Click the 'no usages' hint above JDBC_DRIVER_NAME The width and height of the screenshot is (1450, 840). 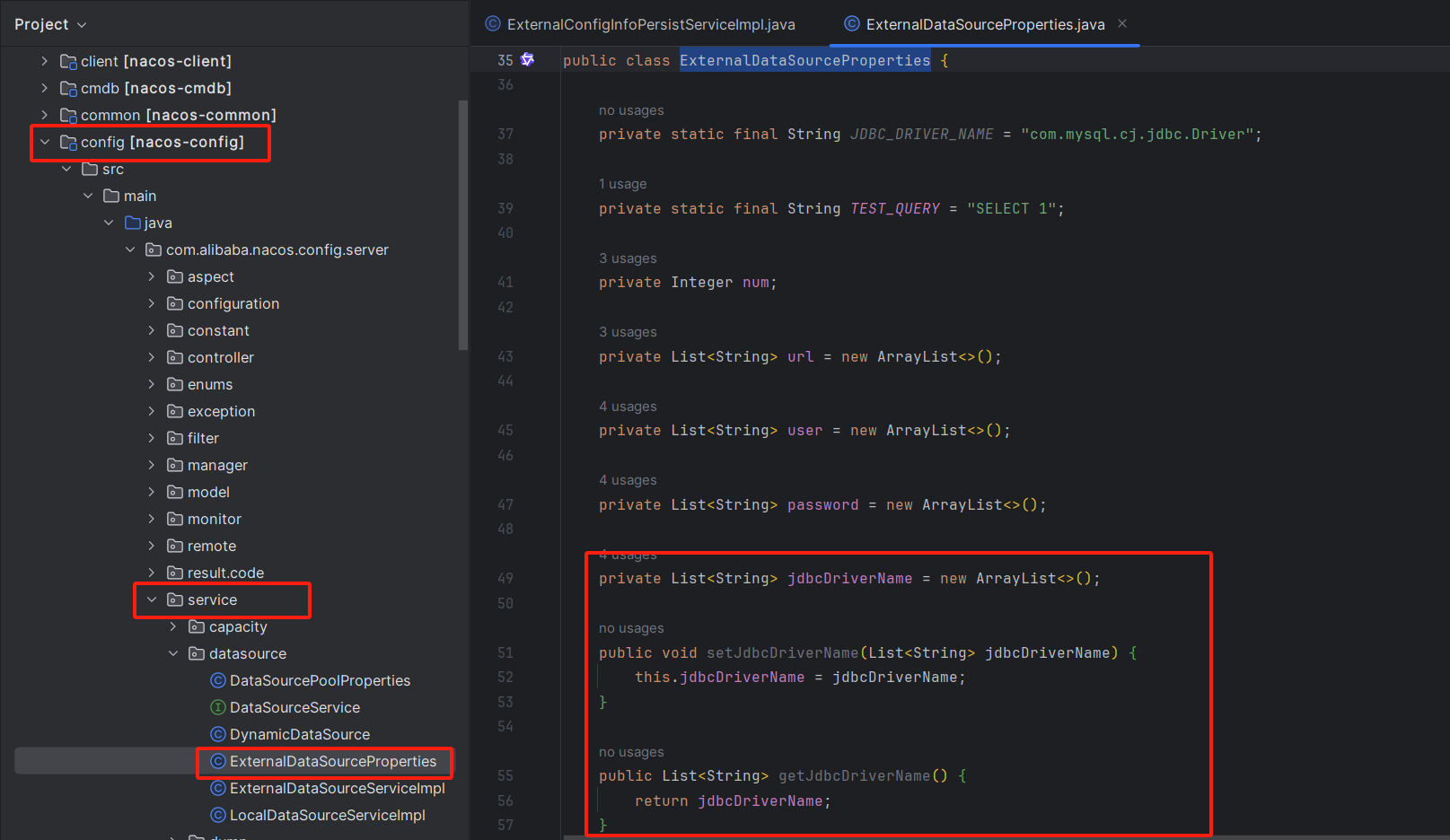631,110
